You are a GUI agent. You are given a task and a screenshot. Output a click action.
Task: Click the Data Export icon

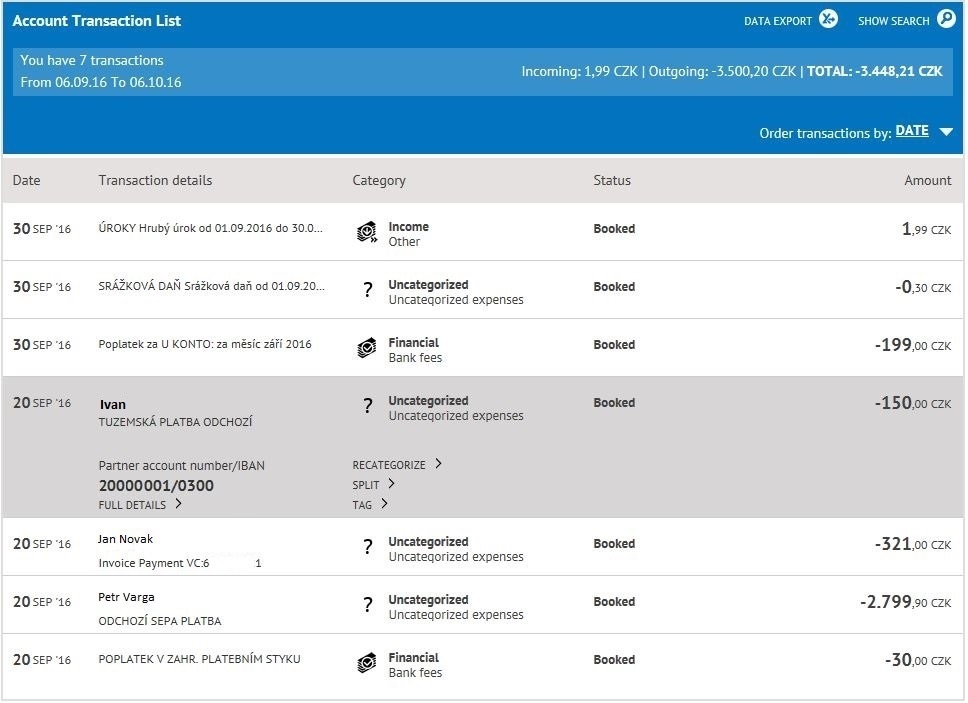pos(828,19)
